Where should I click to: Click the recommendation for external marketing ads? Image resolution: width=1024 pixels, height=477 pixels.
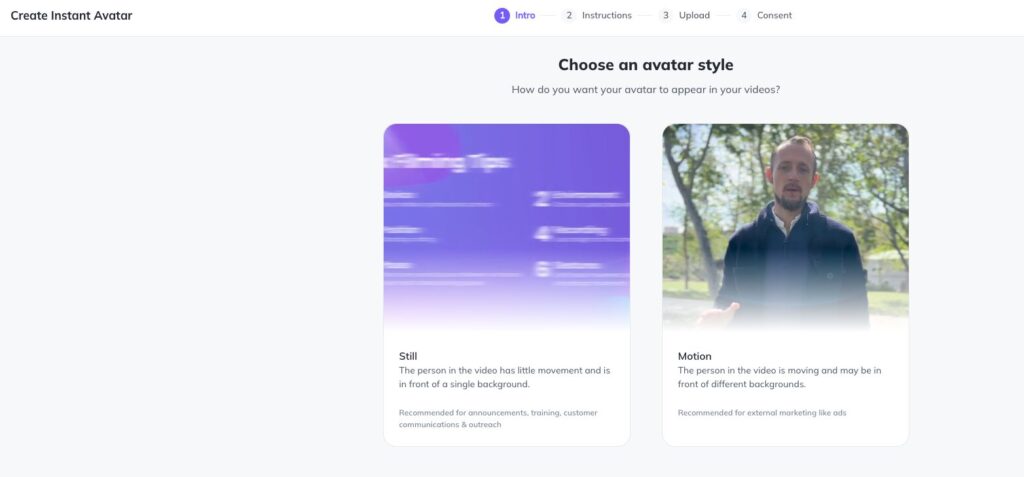762,413
